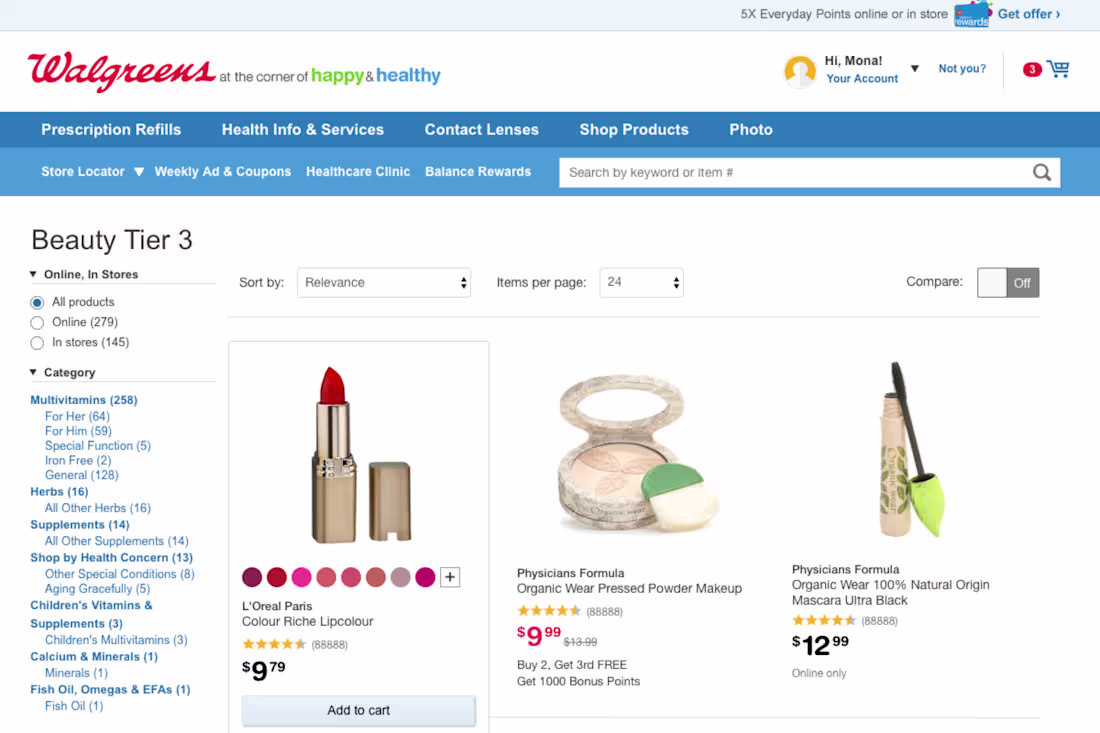Add the L'Oreal lipstick to cart

(358, 711)
